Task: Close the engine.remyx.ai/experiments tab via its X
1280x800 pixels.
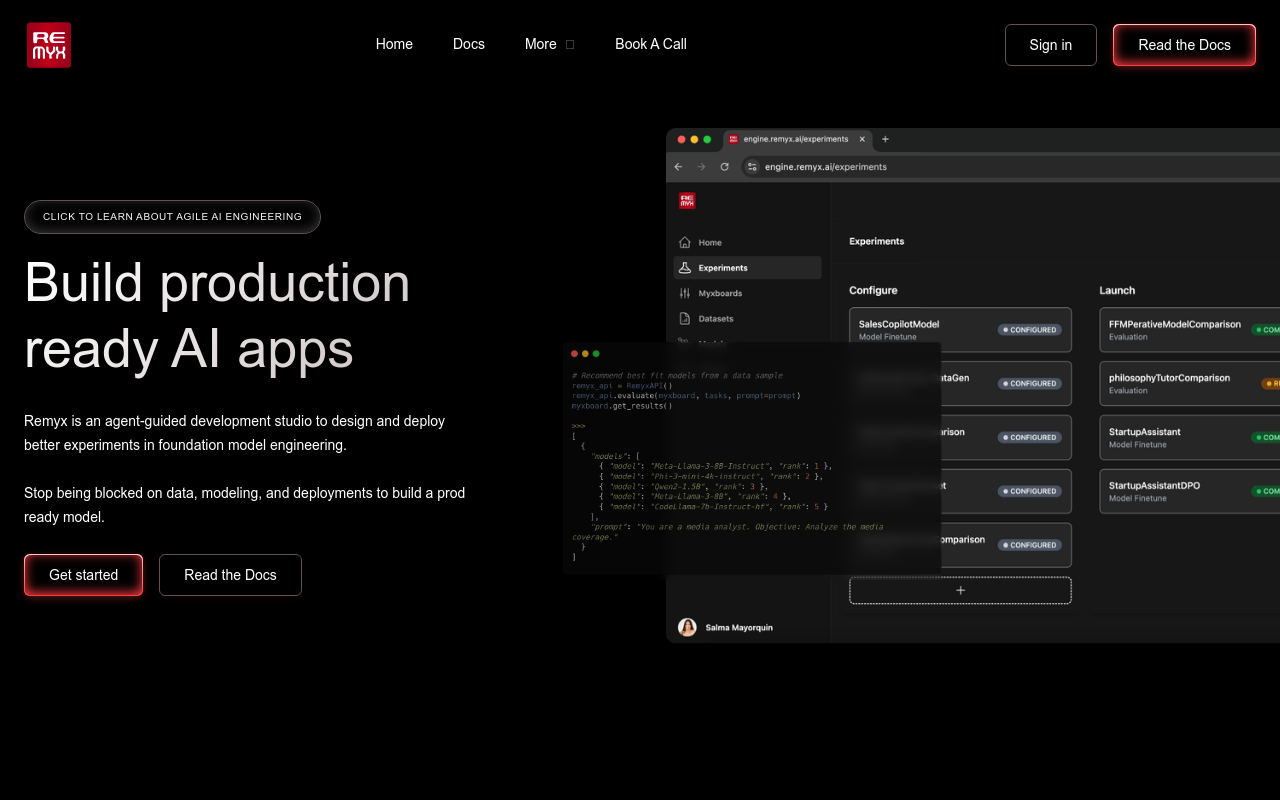Action: [x=862, y=139]
